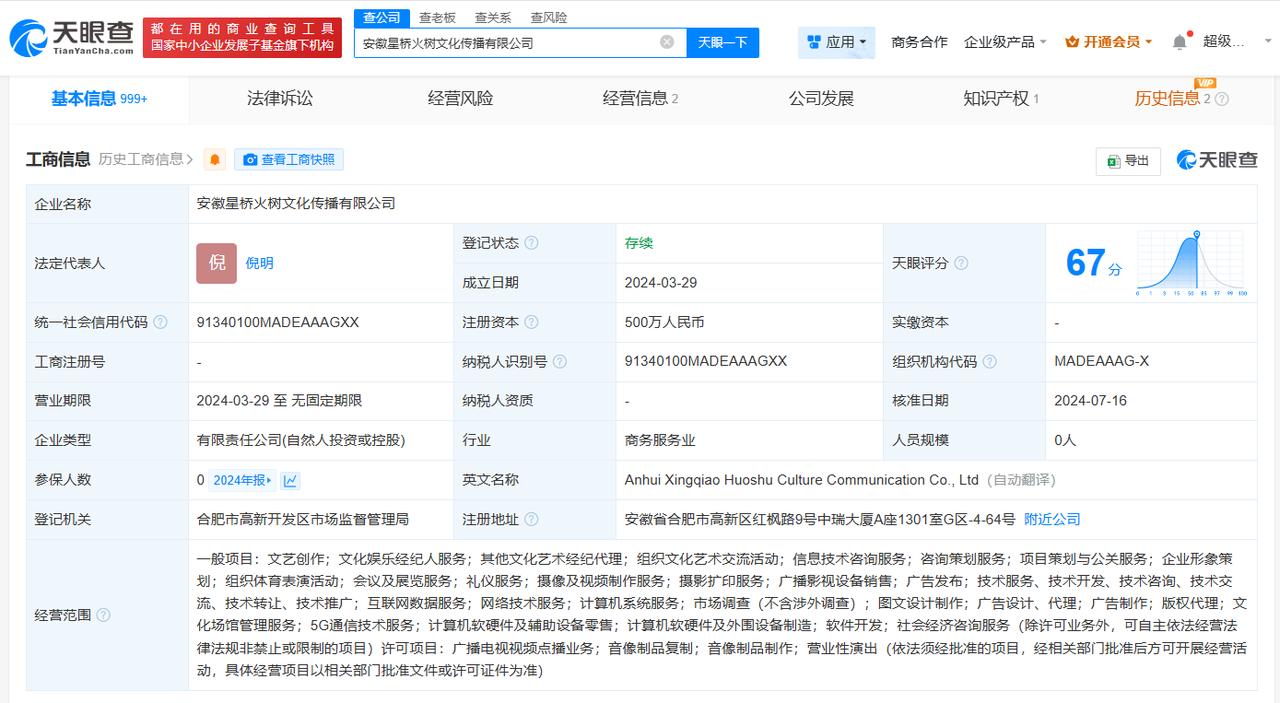The image size is (1280, 703).
Task: Open the help icon beside 历史信息 tab
Action: tap(1221, 99)
